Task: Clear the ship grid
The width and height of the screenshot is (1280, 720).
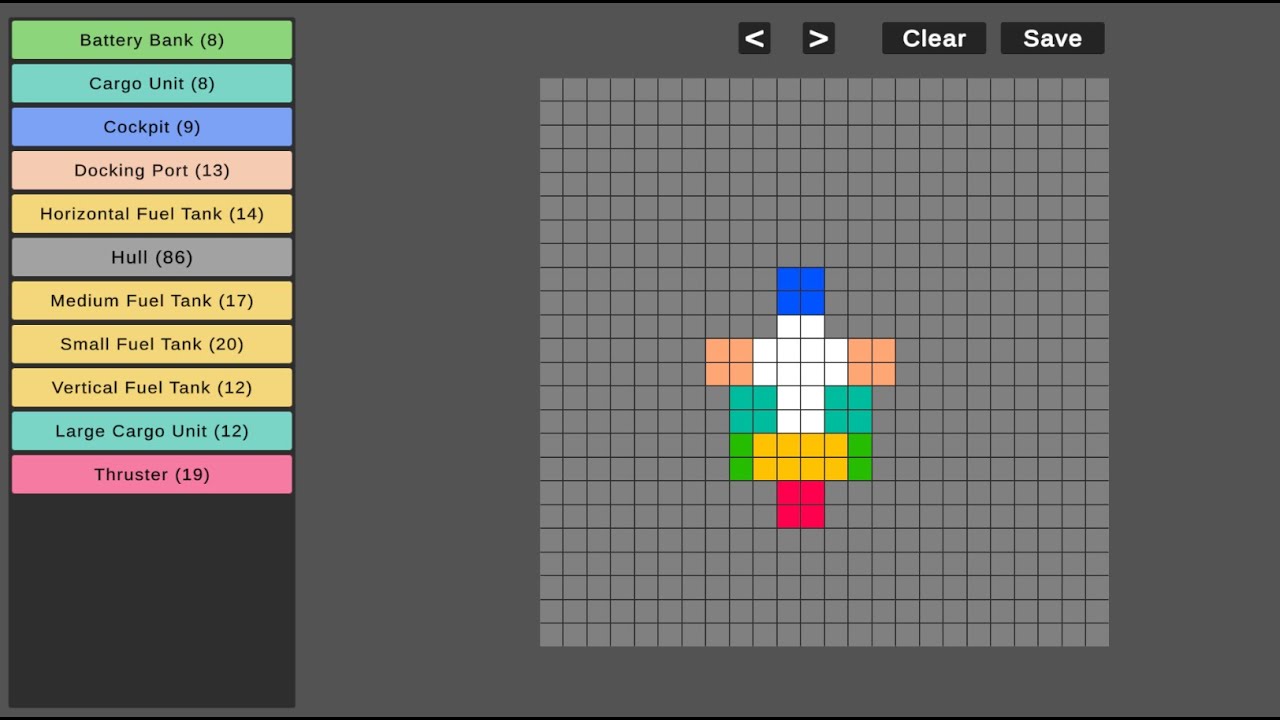Action: (934, 38)
